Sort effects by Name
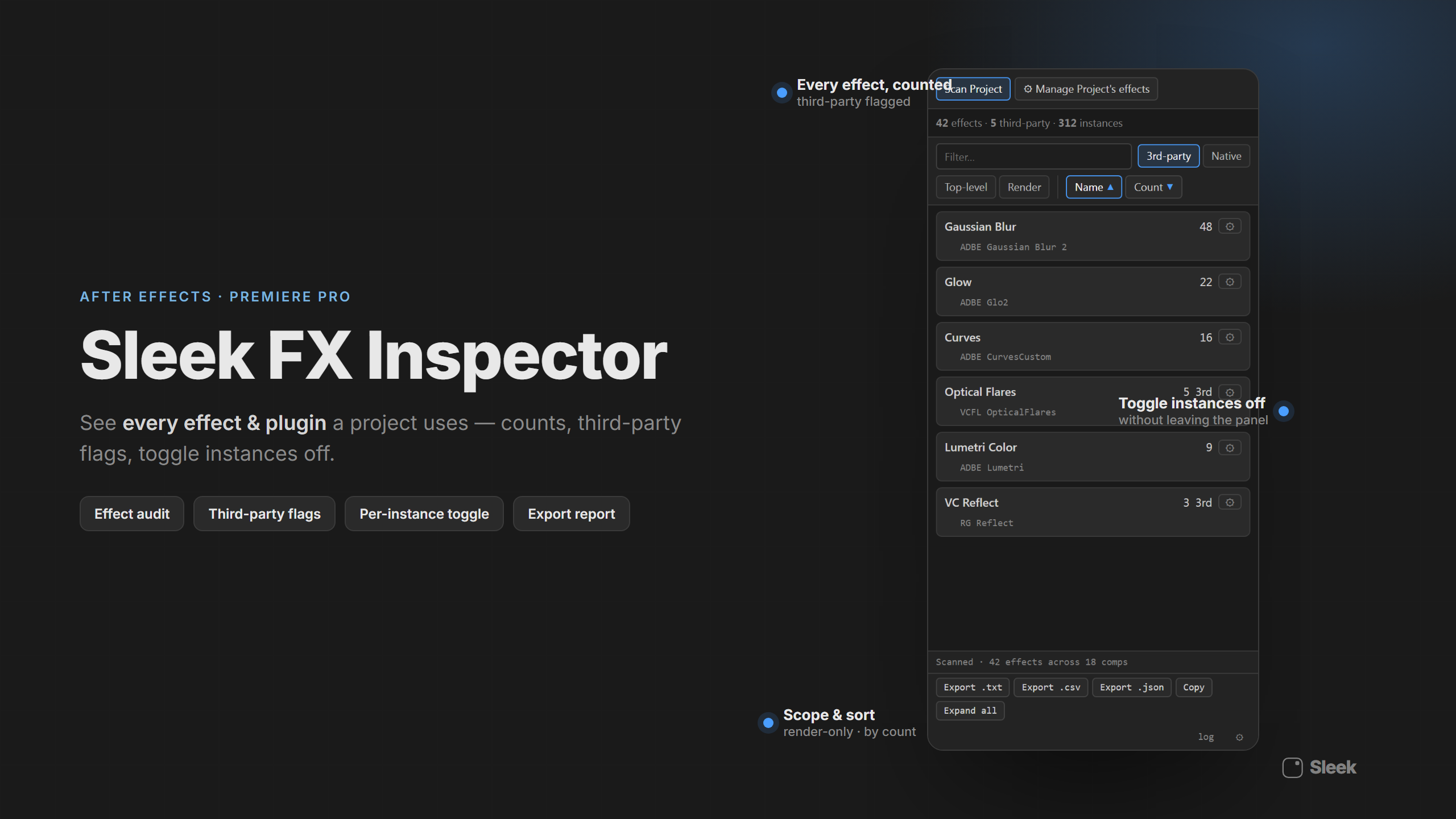The image size is (1456, 819). (1094, 187)
